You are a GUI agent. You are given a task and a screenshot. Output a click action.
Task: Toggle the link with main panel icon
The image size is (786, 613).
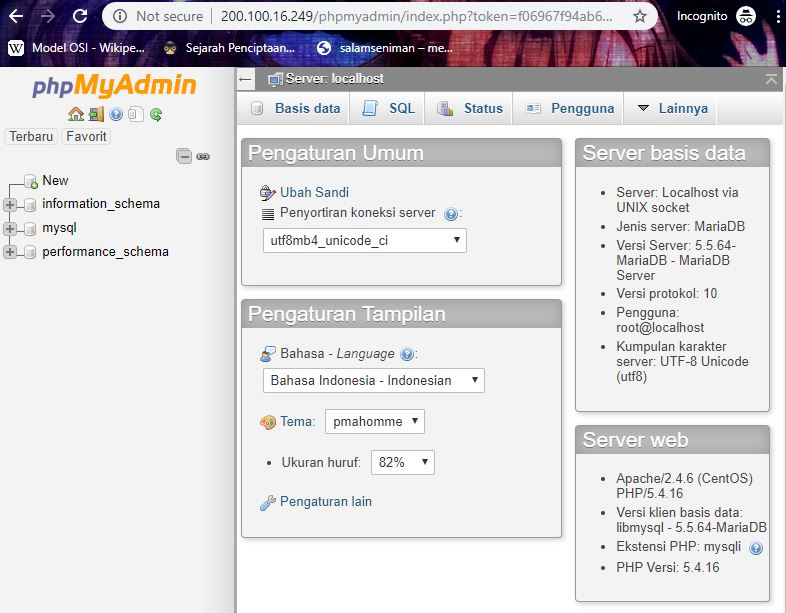tap(203, 157)
